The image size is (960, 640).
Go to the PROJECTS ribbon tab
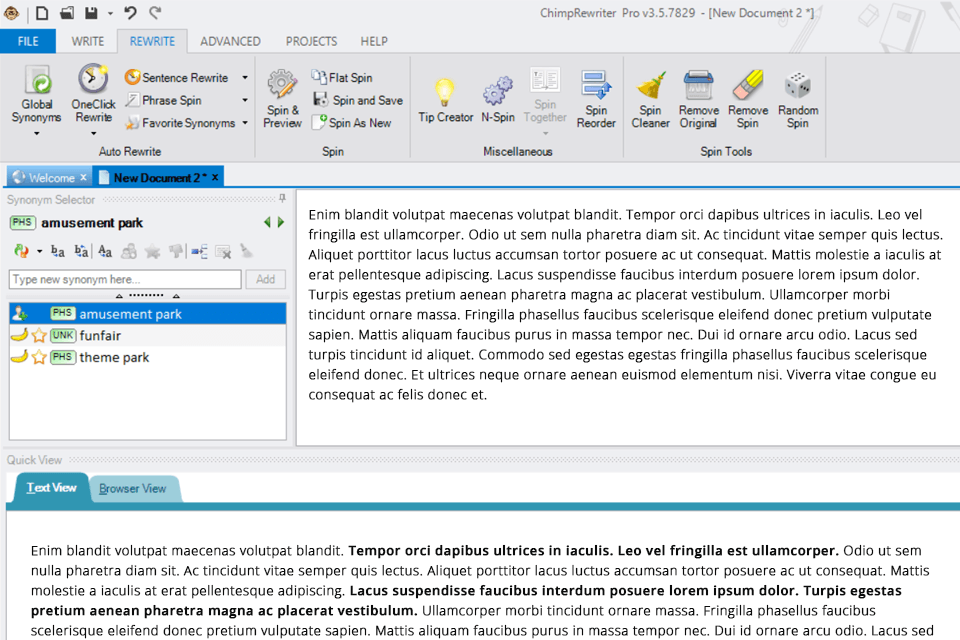(x=311, y=41)
